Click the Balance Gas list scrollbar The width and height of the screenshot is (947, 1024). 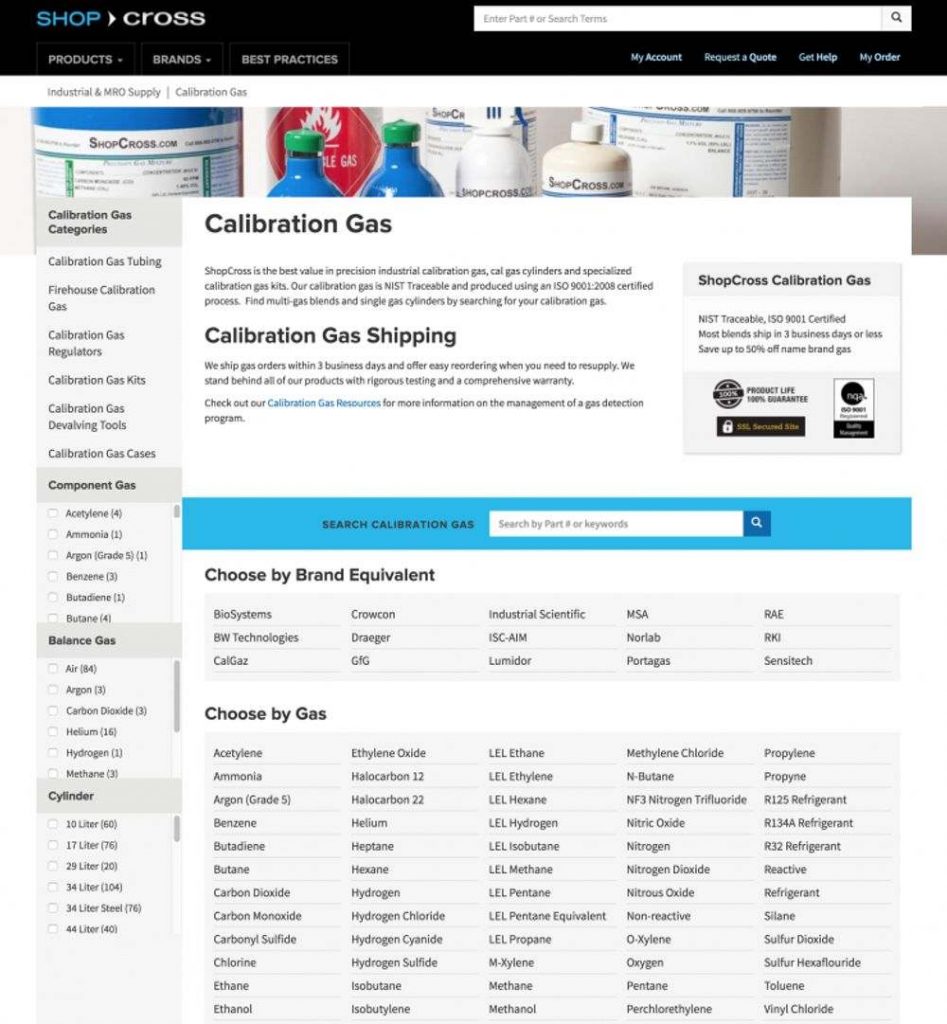coord(176,696)
